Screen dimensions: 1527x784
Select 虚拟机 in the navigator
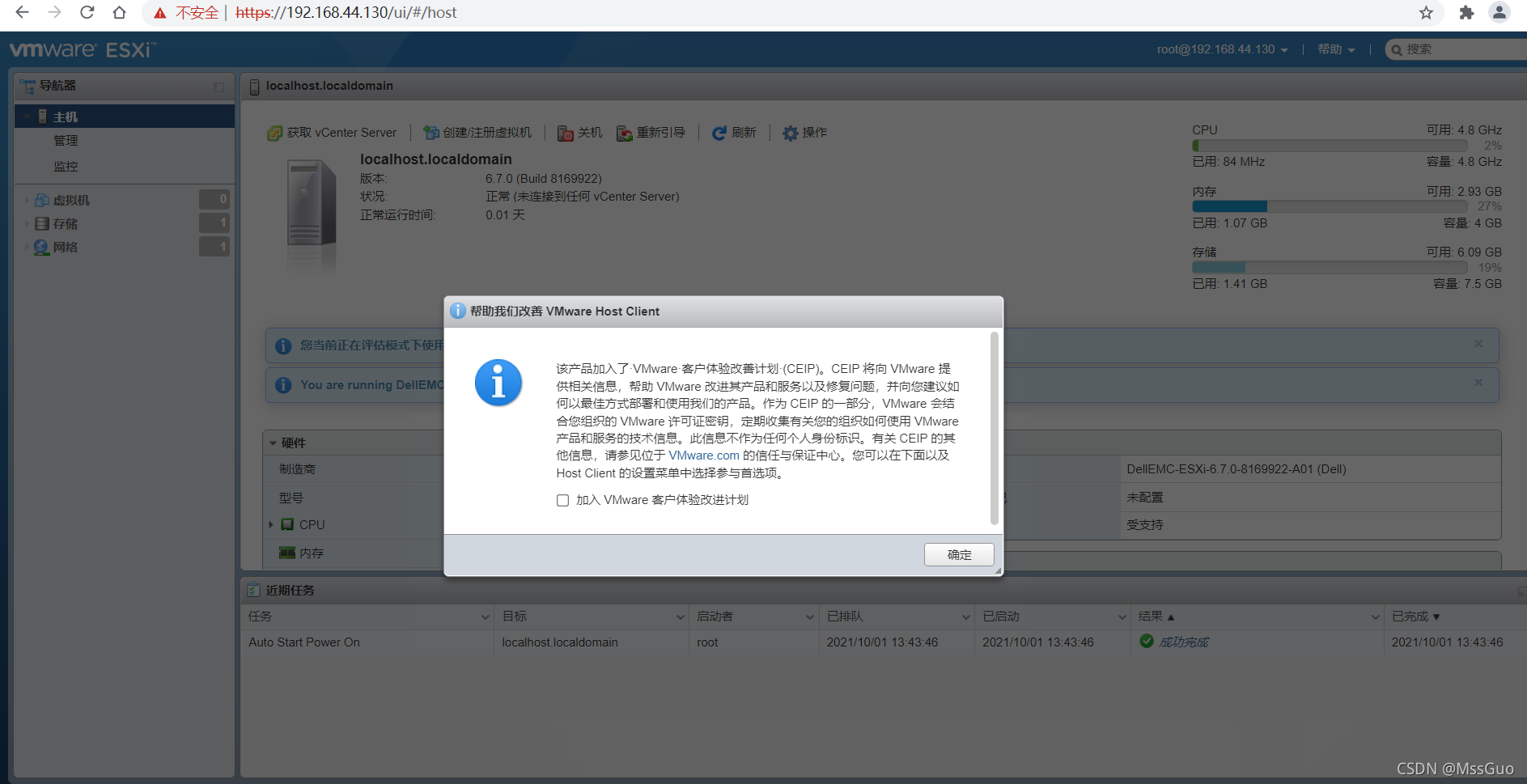(x=71, y=200)
